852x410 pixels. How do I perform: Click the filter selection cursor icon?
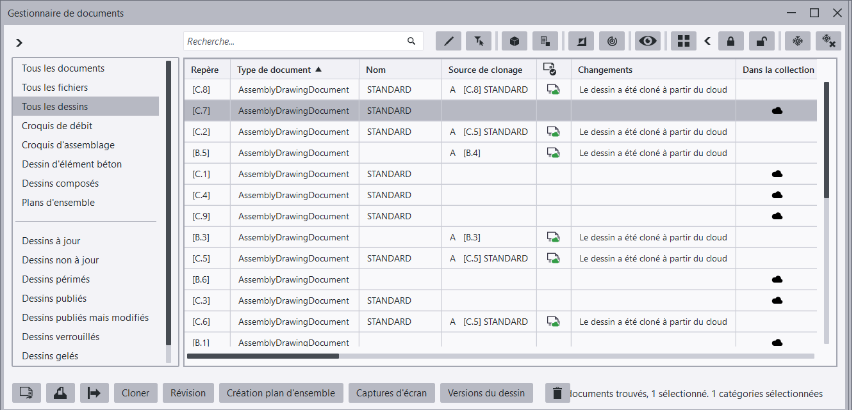click(x=479, y=41)
